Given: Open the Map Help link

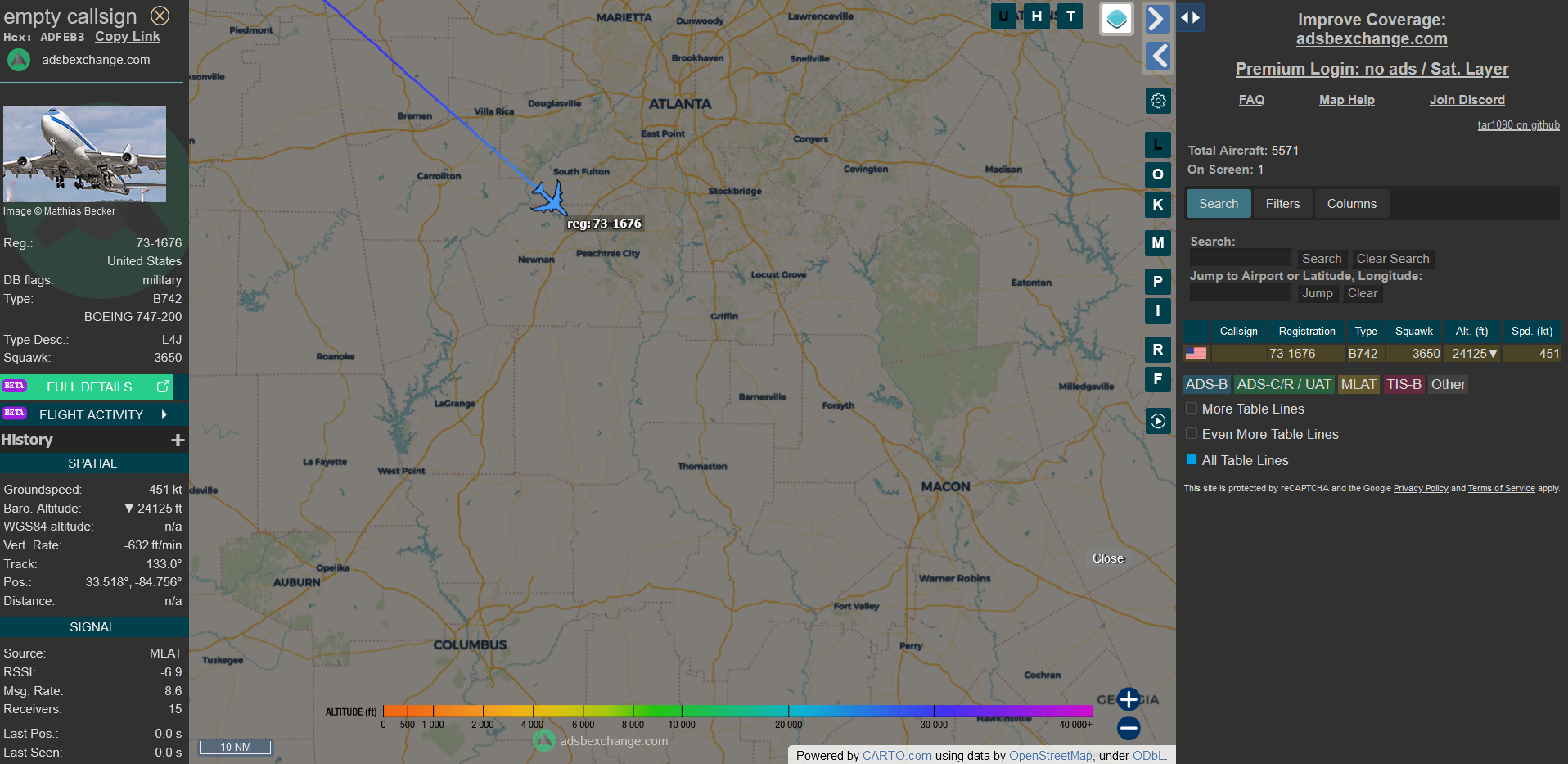Looking at the screenshot, I should (x=1346, y=100).
